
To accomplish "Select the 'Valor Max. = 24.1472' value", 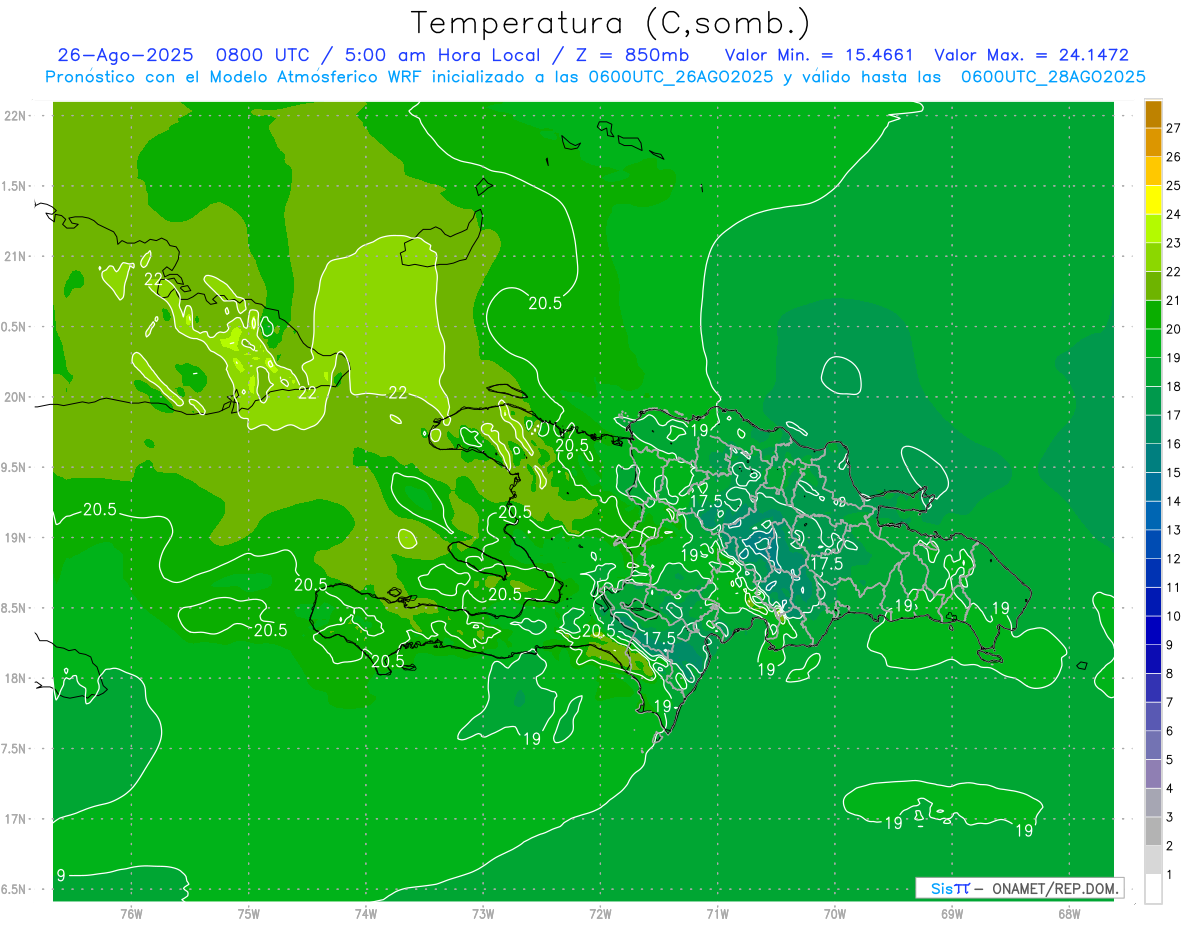I will click(1031, 55).
